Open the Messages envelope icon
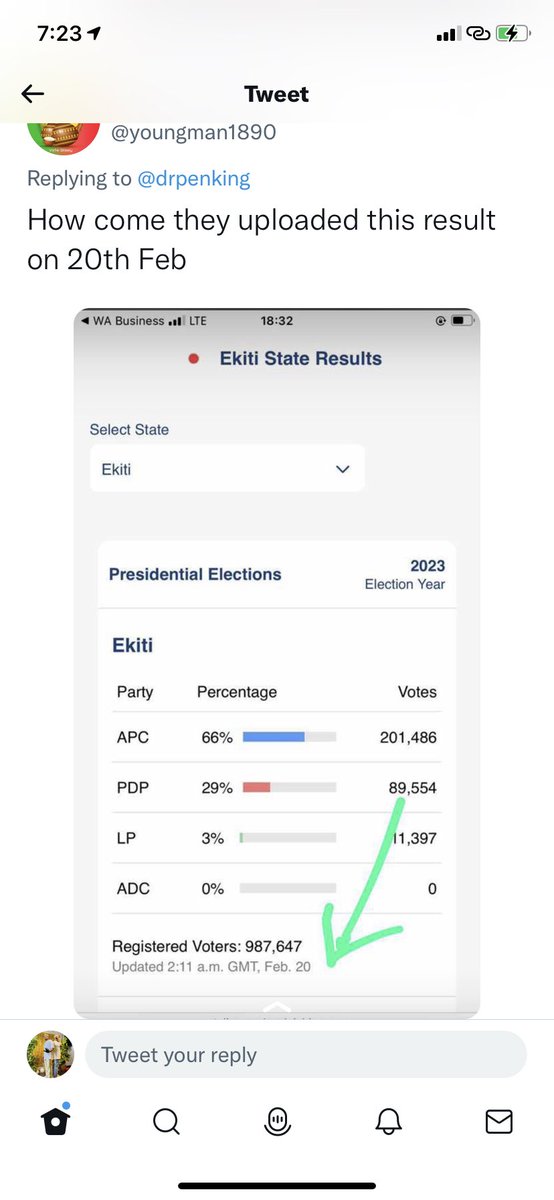This screenshot has width=554, height=1200. pyautogui.click(x=499, y=1122)
